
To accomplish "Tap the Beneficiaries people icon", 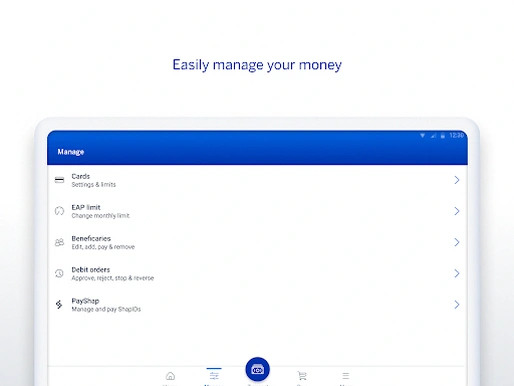I will click(x=59, y=242).
